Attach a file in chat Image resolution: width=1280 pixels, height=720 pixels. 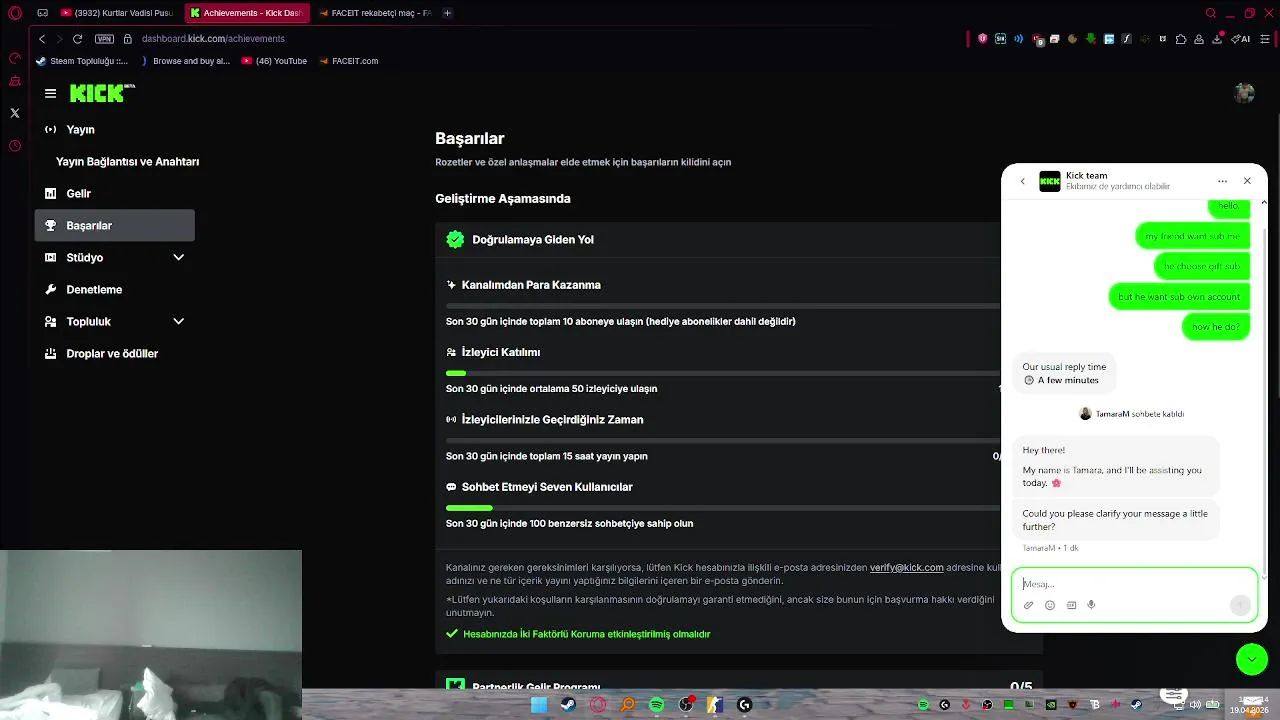(1028, 605)
